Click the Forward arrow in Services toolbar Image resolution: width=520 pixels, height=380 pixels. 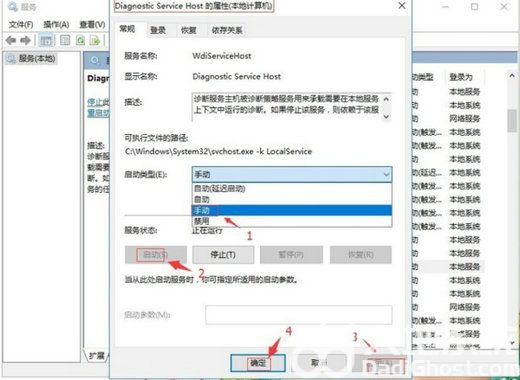pos(25,41)
